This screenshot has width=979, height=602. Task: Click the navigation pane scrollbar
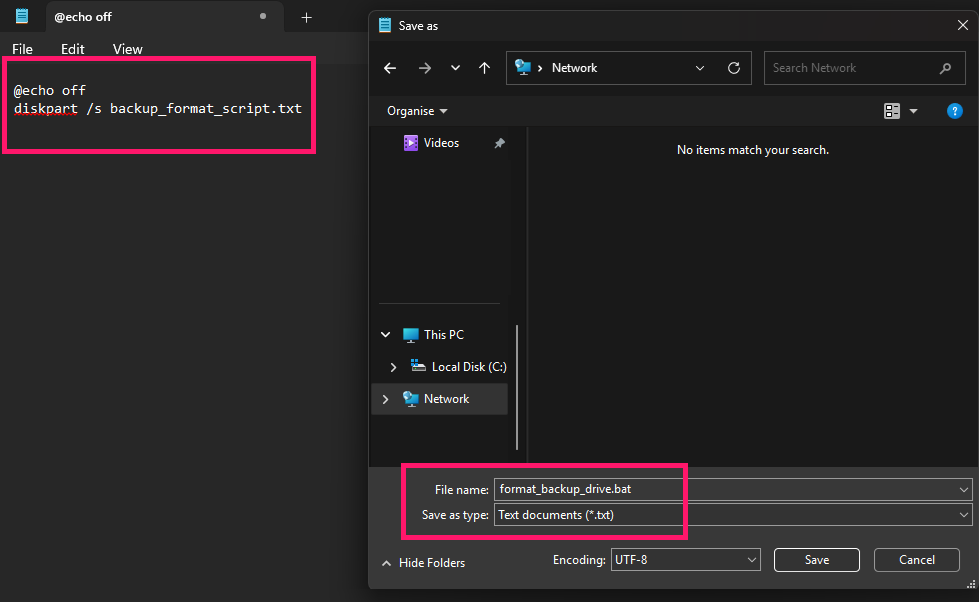coord(517,387)
